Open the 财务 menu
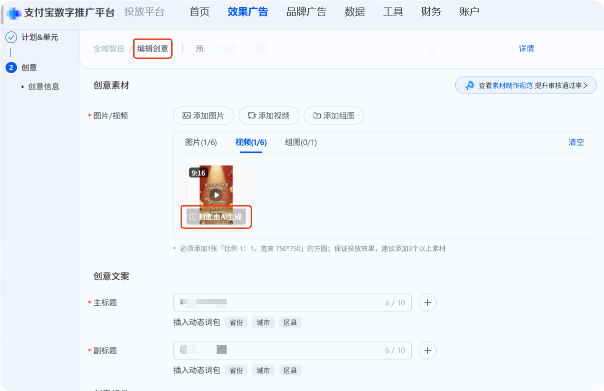Screen dimensions: 604x391 point(431,12)
